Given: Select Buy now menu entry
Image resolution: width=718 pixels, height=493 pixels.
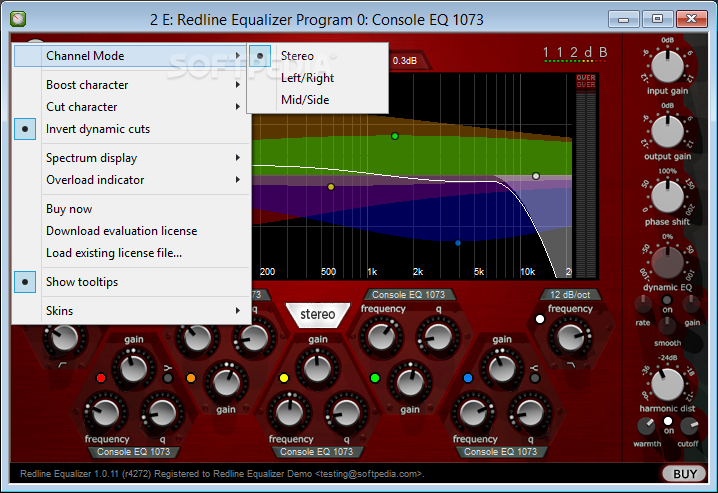Looking at the screenshot, I should 131,209.
